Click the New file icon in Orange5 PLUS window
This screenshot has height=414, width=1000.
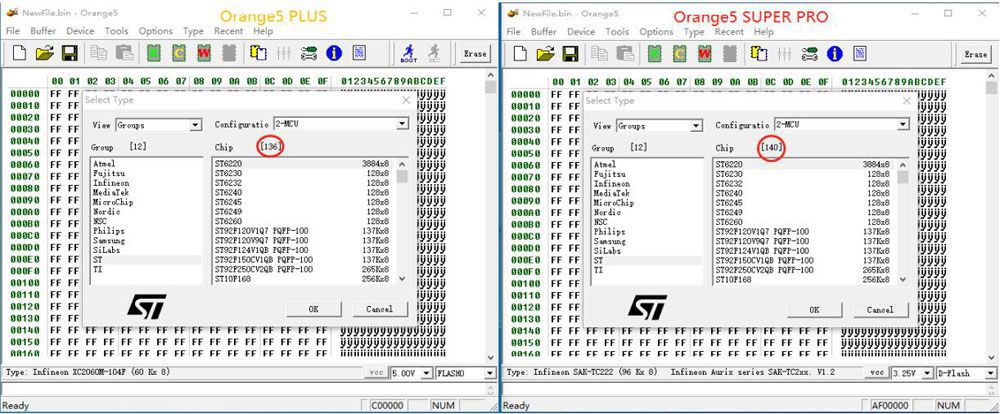[x=19, y=53]
